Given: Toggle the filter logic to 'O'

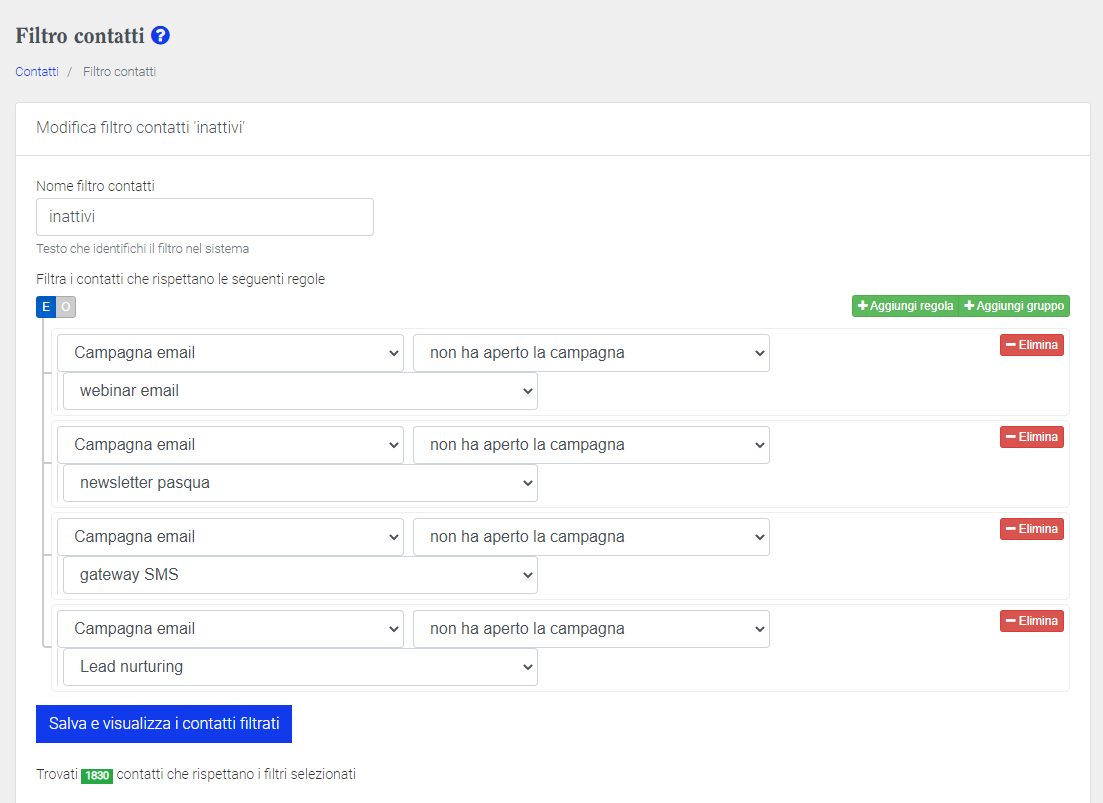Looking at the screenshot, I should click(x=64, y=307).
